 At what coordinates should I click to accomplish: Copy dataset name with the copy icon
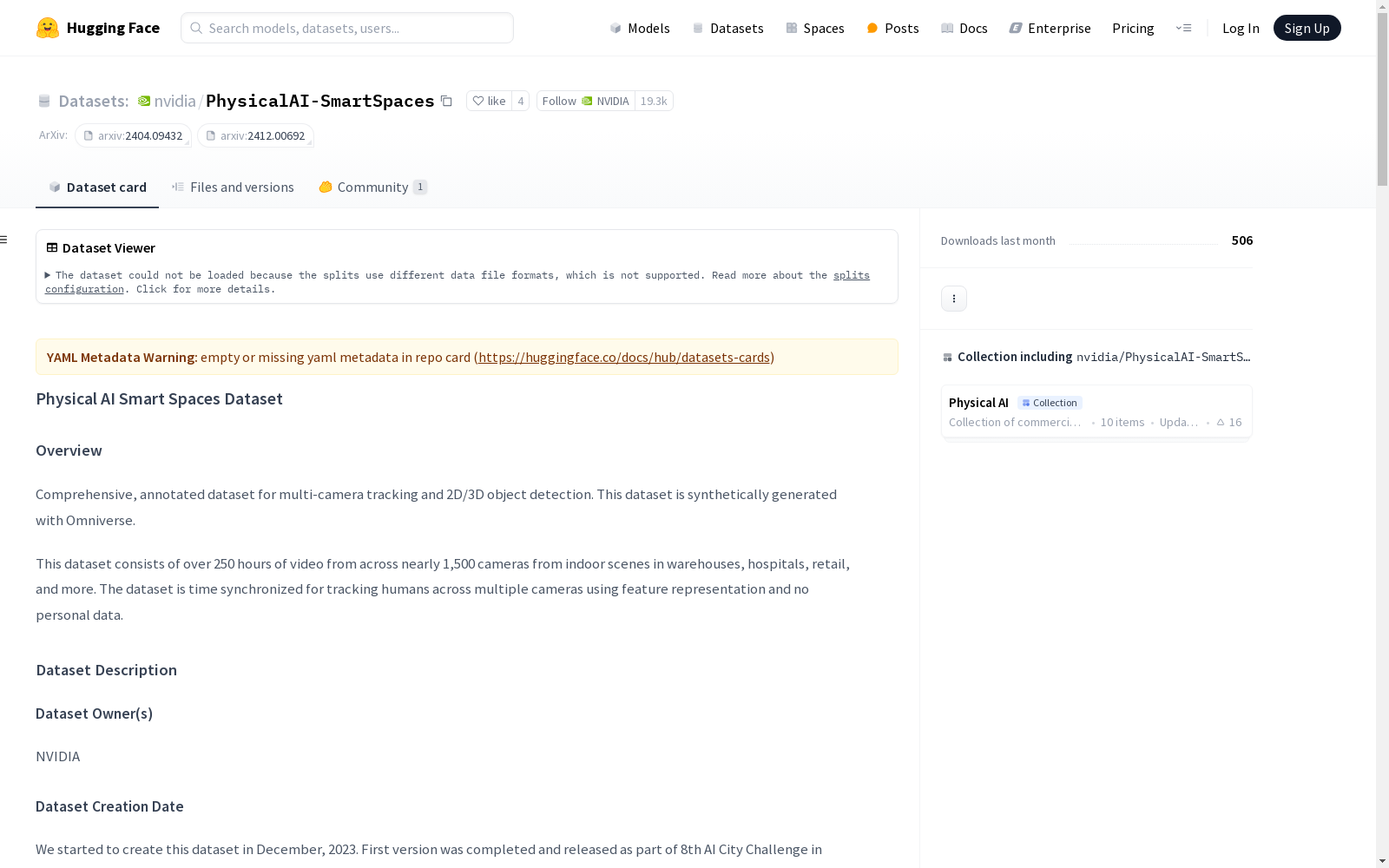click(446, 101)
